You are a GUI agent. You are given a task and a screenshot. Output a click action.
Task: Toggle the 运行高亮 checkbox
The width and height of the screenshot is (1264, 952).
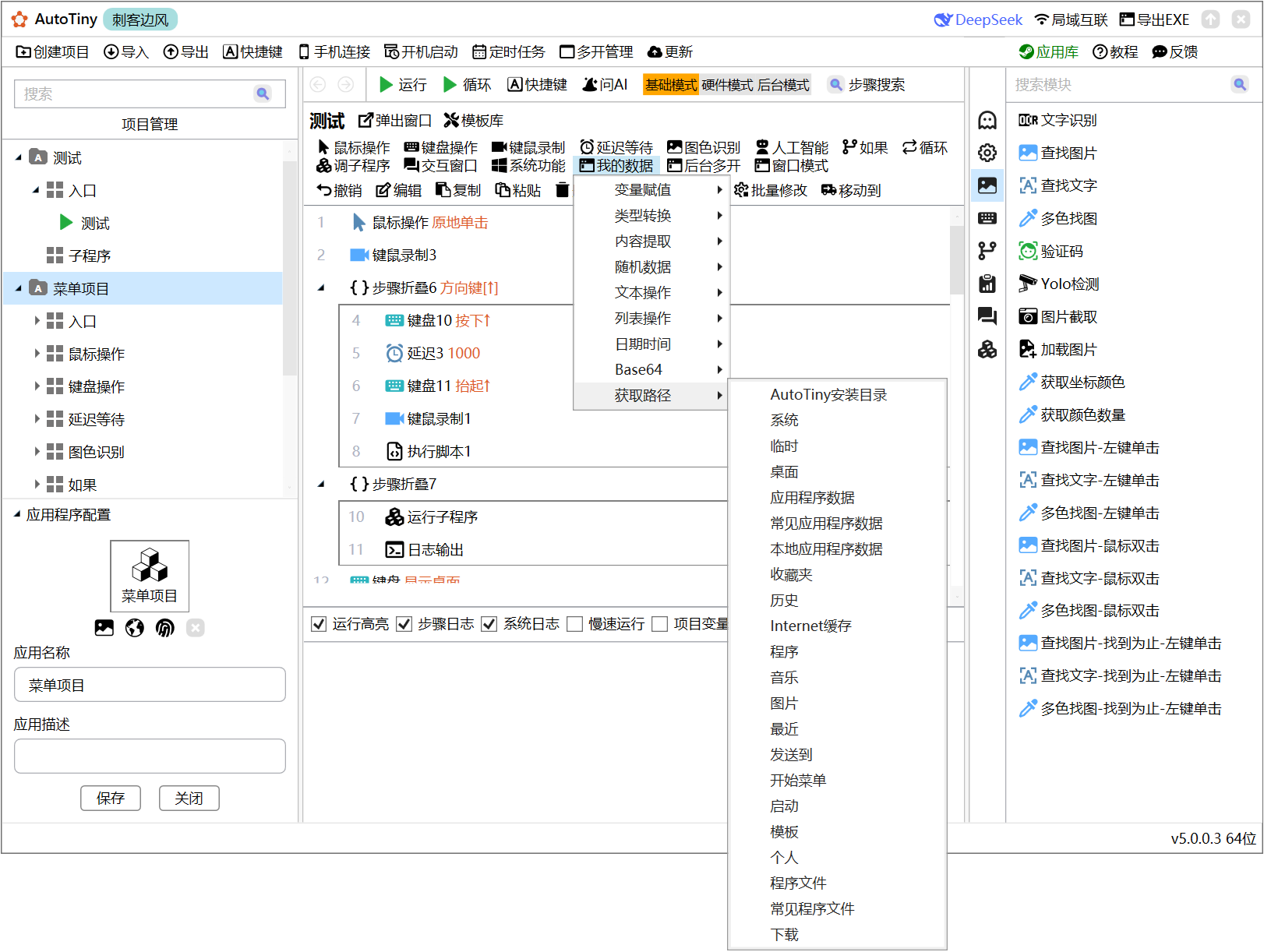coord(319,624)
